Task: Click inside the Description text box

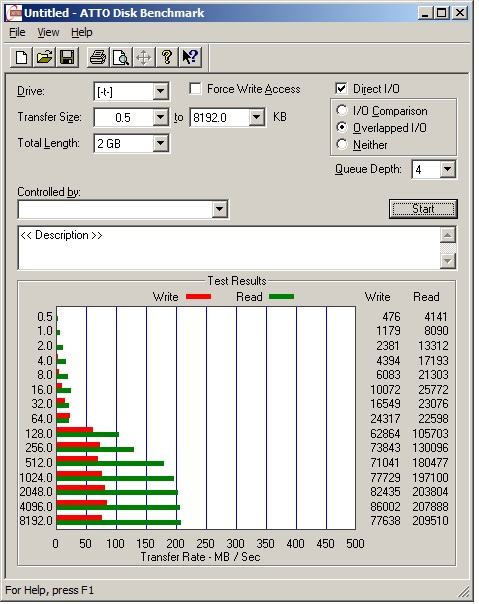Action: (229, 248)
